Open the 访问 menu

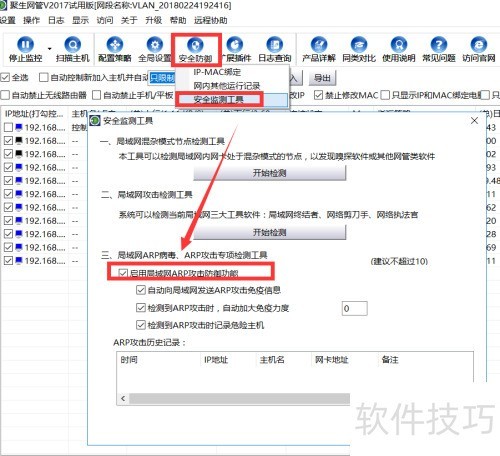click(105, 20)
